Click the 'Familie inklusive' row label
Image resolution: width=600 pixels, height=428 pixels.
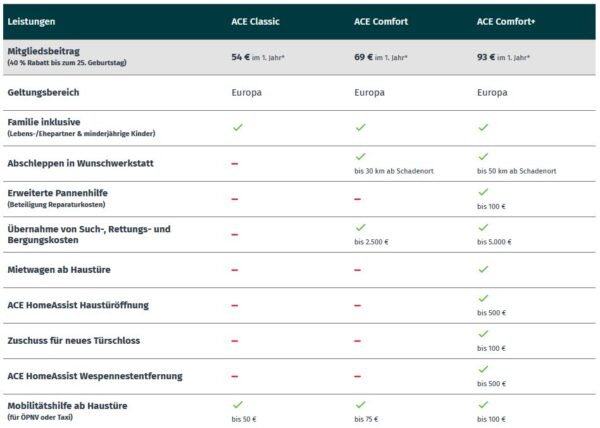point(44,122)
